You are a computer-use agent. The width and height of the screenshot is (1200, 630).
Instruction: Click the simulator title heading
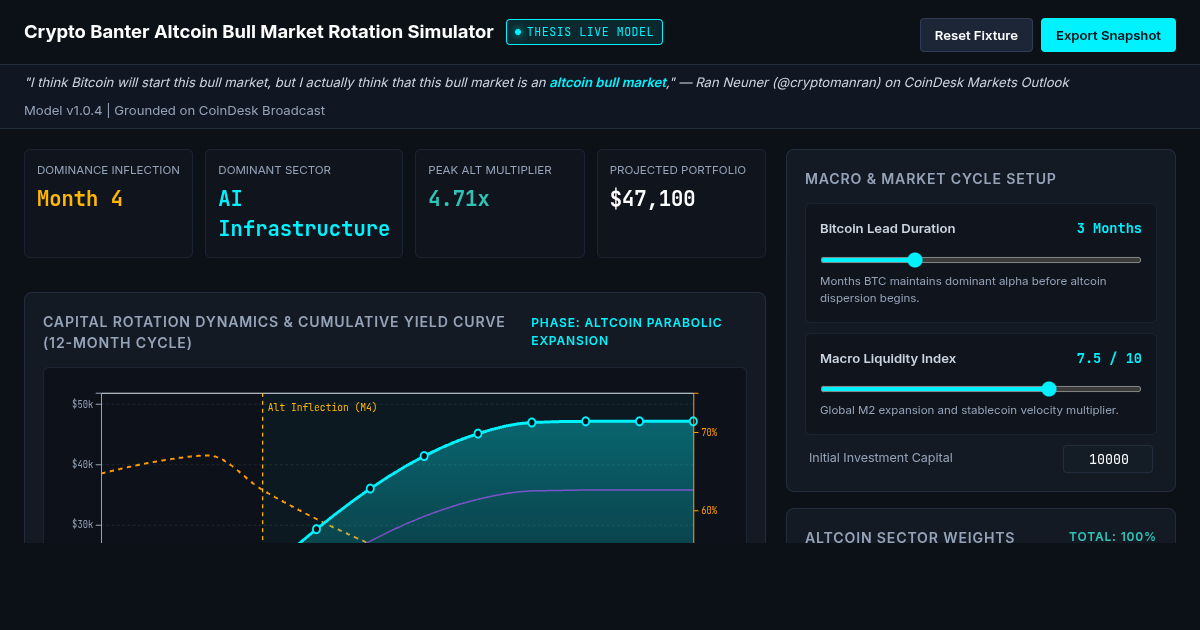coord(259,32)
